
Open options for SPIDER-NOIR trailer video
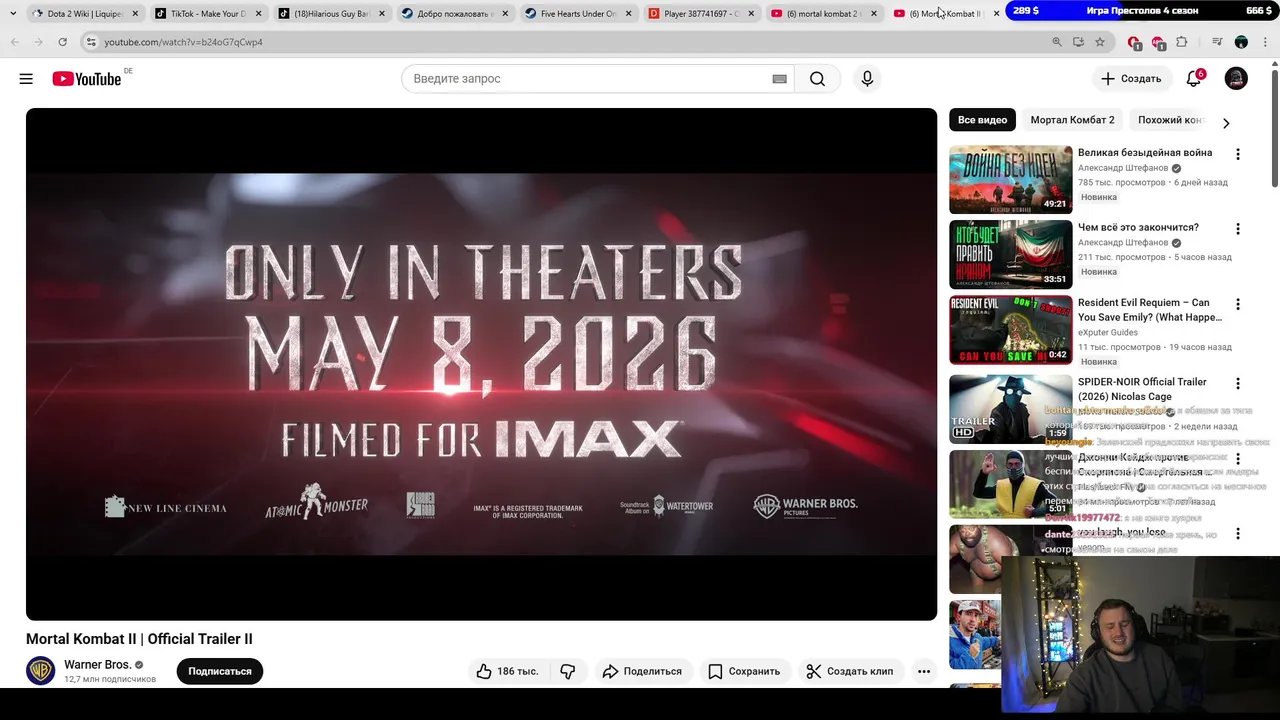point(1238,383)
